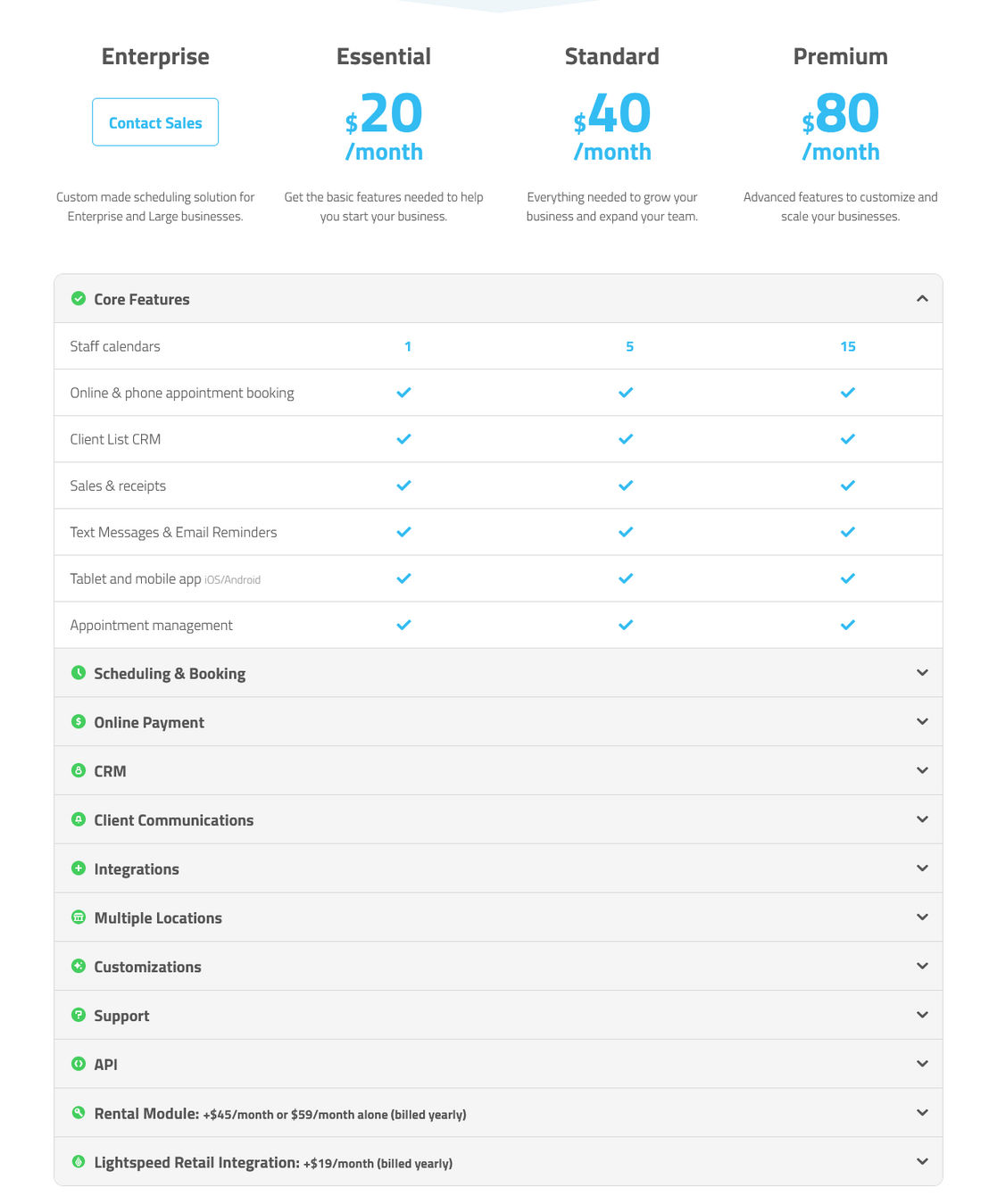Click Standard checkmark for Online & phone booking
Viewport: 989px width, 1204px height.
(x=626, y=392)
